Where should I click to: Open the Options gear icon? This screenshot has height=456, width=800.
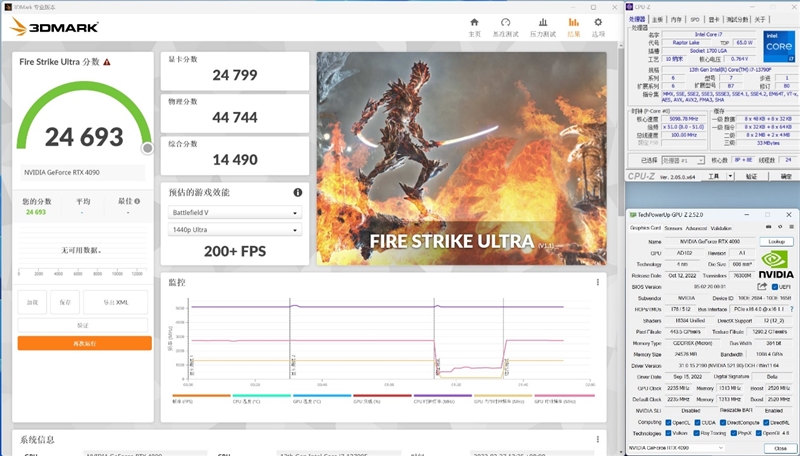click(x=598, y=22)
